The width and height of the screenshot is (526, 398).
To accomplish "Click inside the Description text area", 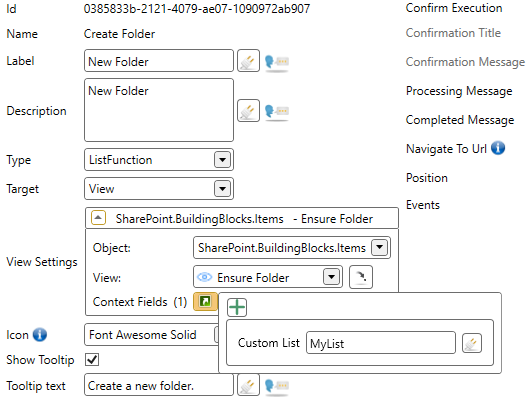I will coord(159,110).
